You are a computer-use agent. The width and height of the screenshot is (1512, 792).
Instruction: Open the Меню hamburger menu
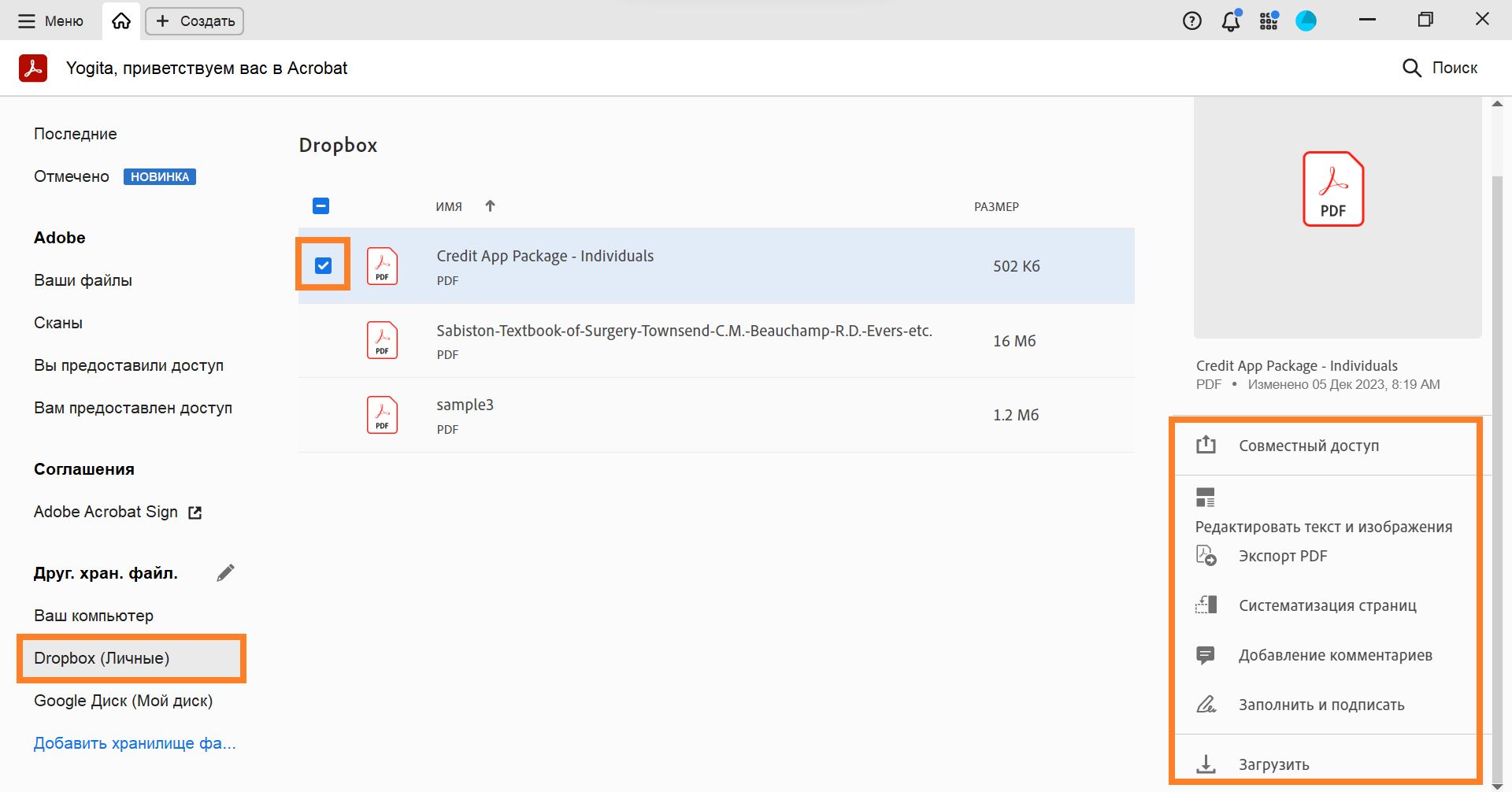click(51, 21)
